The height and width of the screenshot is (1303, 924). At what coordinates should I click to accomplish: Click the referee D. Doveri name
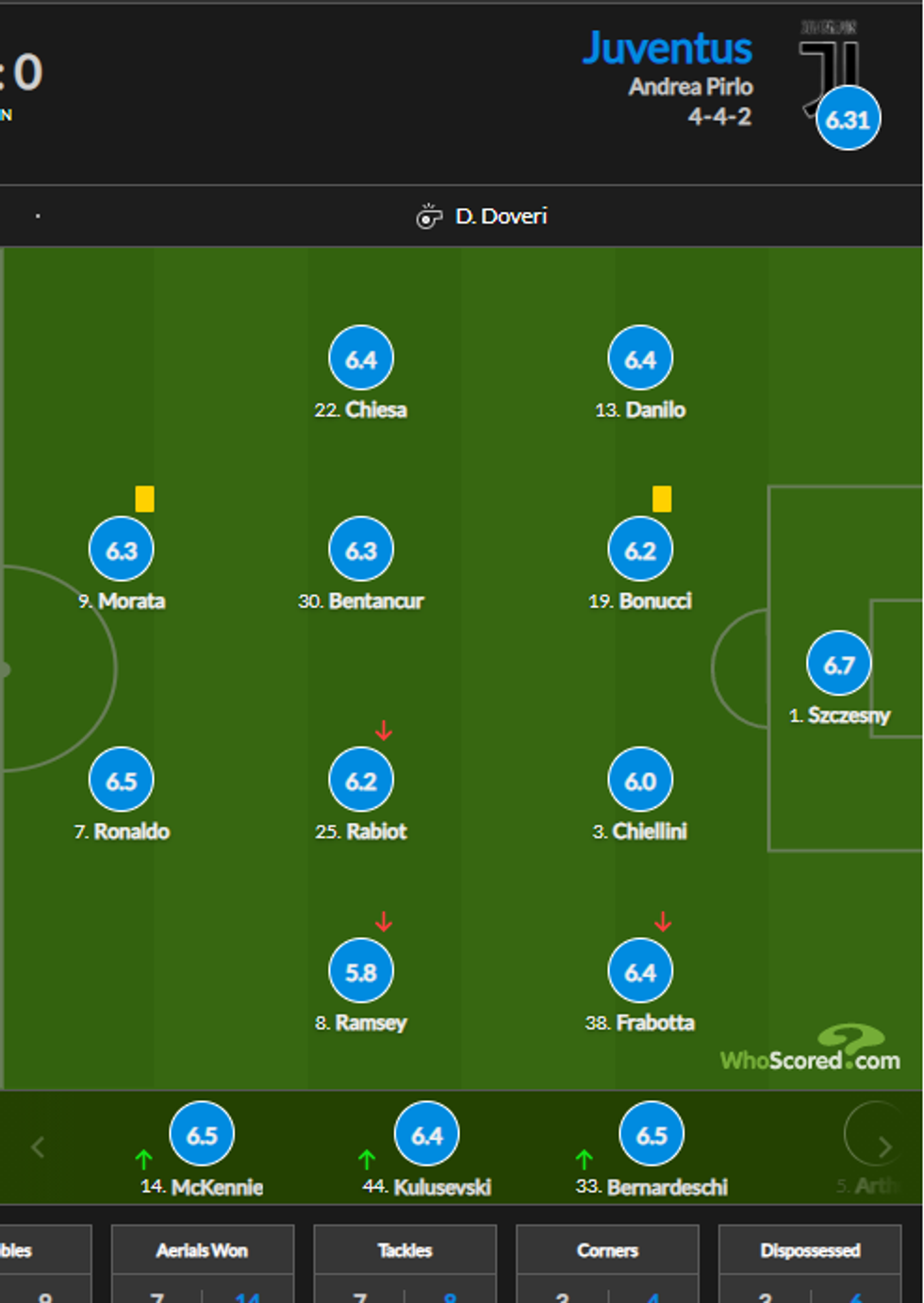501,217
